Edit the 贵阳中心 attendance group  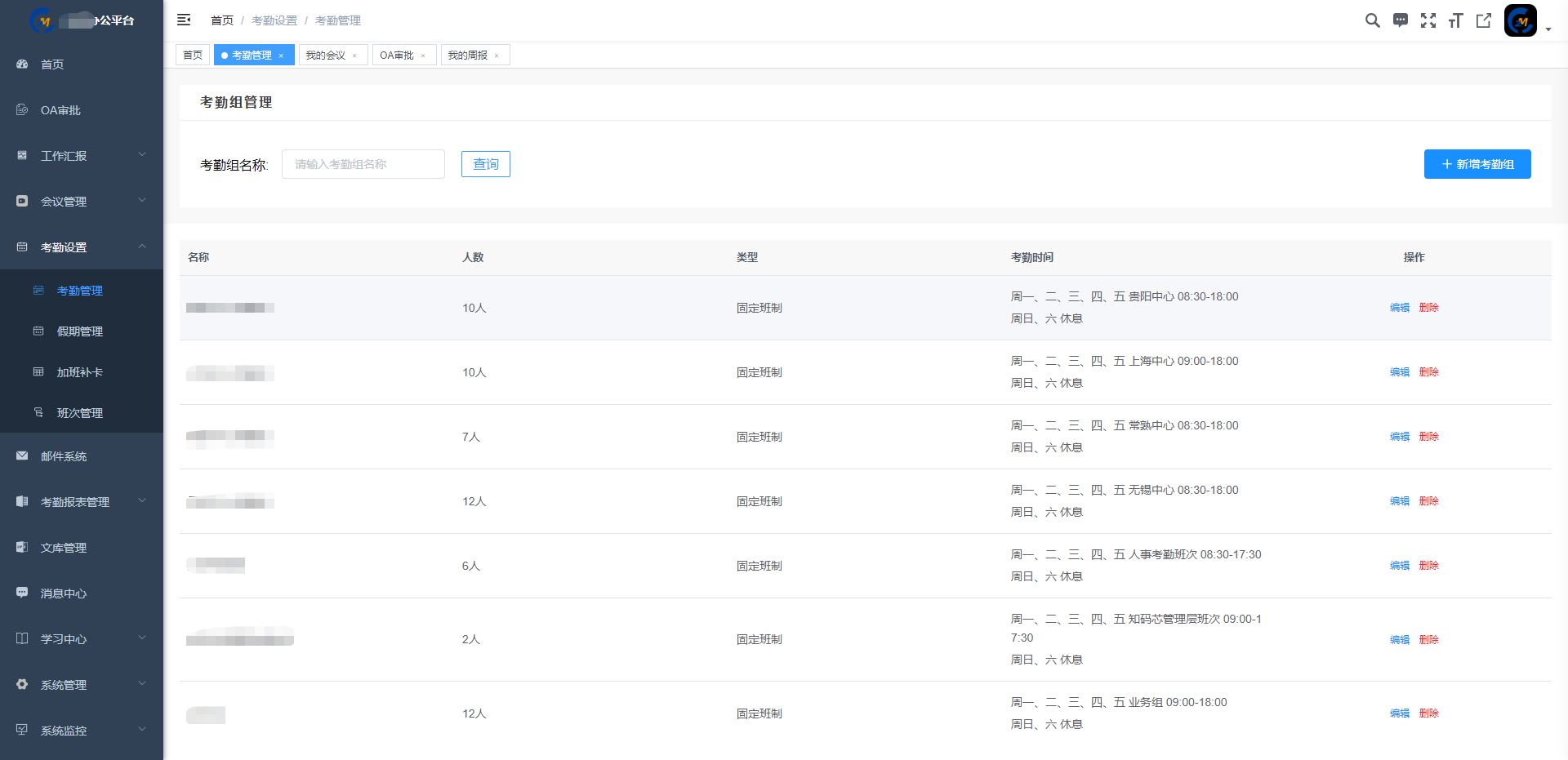(x=1400, y=308)
